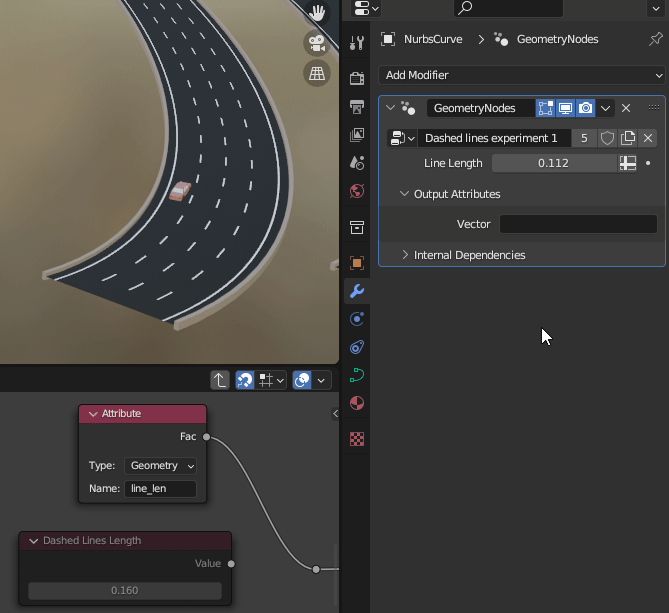Unlink the Dashed lines experiment 1 node group
669x613 pixels.
tap(648, 138)
